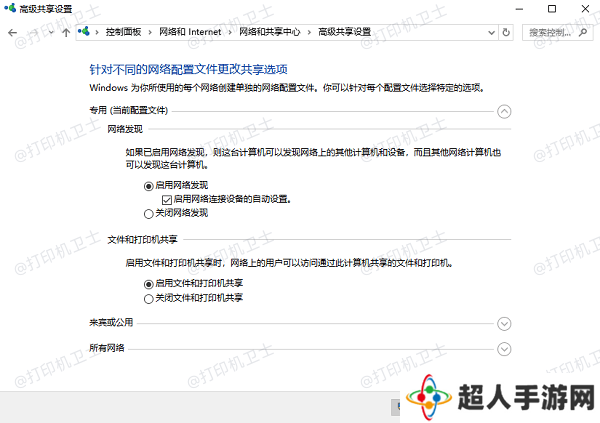
Task: Toggle 启用网络连接设备的自动设置 checkbox
Action: pos(165,199)
